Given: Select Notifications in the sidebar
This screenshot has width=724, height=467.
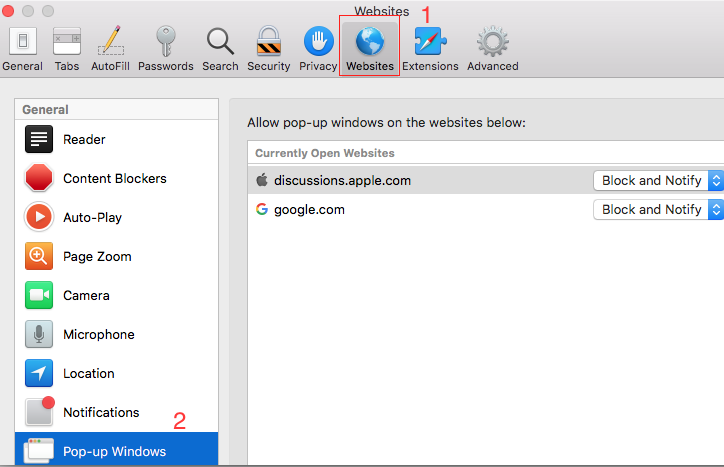Looking at the screenshot, I should [x=116, y=412].
